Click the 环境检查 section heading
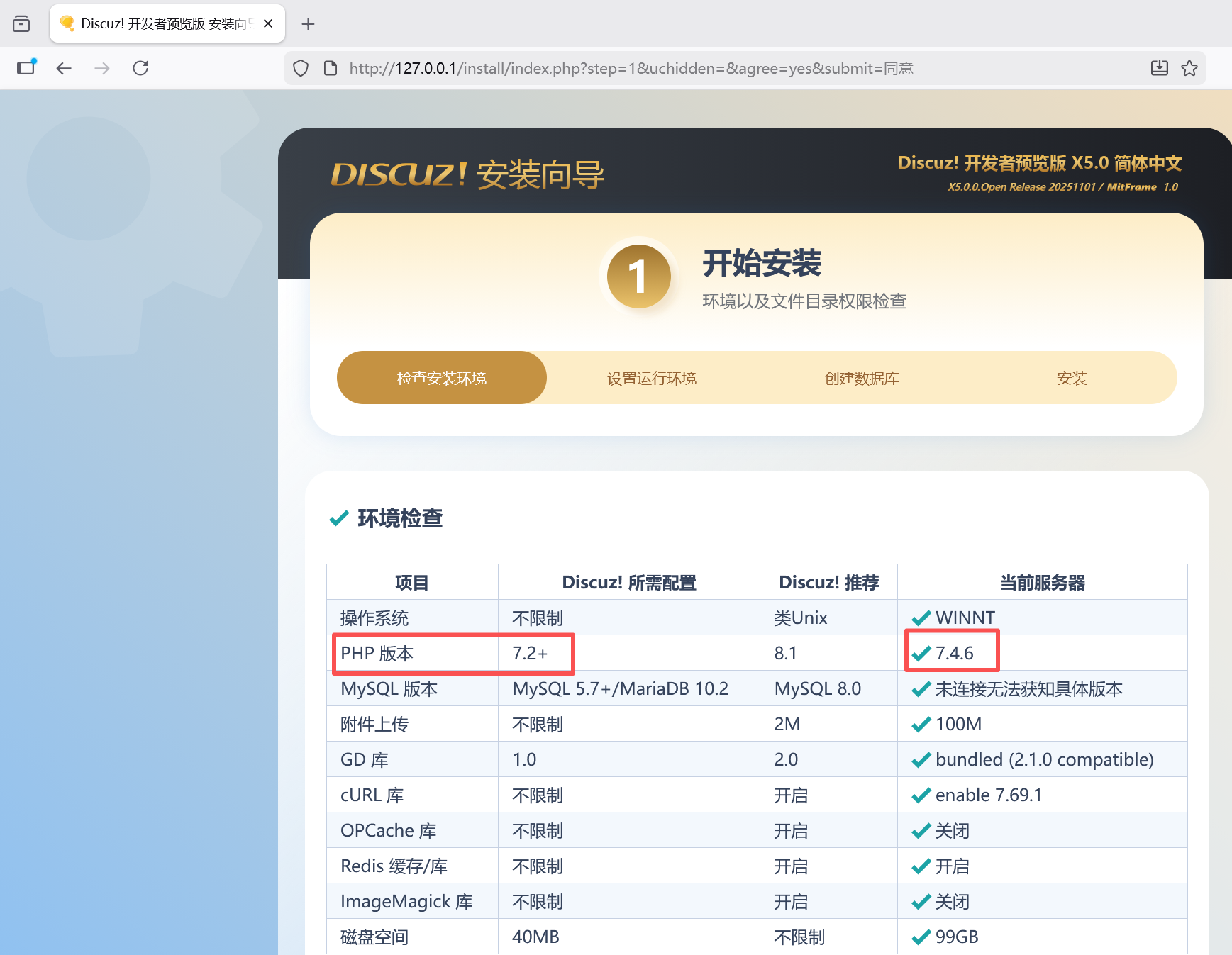 click(400, 518)
